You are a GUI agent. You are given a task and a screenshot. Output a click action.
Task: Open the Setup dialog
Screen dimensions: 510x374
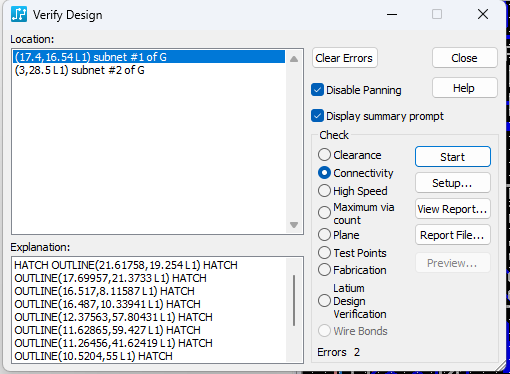pos(453,183)
